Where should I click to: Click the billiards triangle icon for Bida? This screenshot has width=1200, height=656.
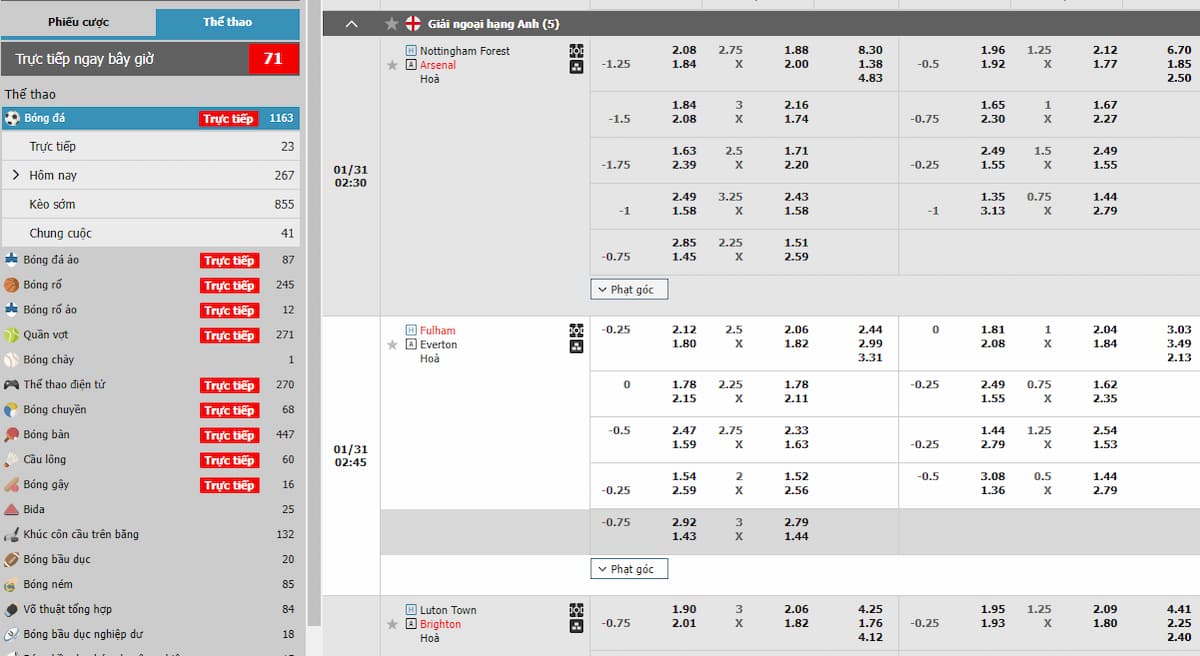click(12, 510)
